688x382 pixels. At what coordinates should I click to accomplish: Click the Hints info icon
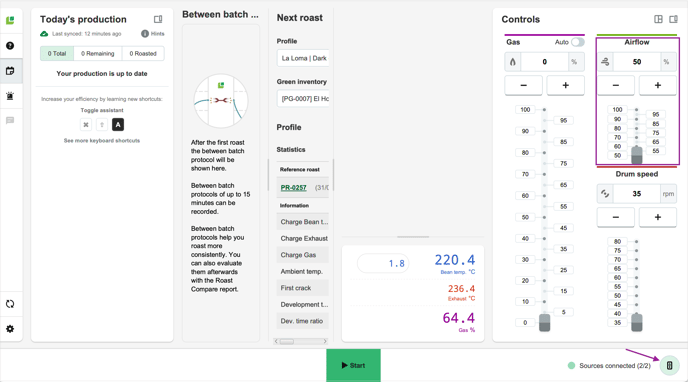145,34
